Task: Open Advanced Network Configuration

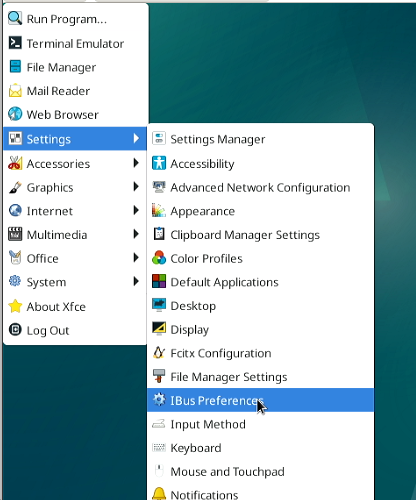Action: 261,187
